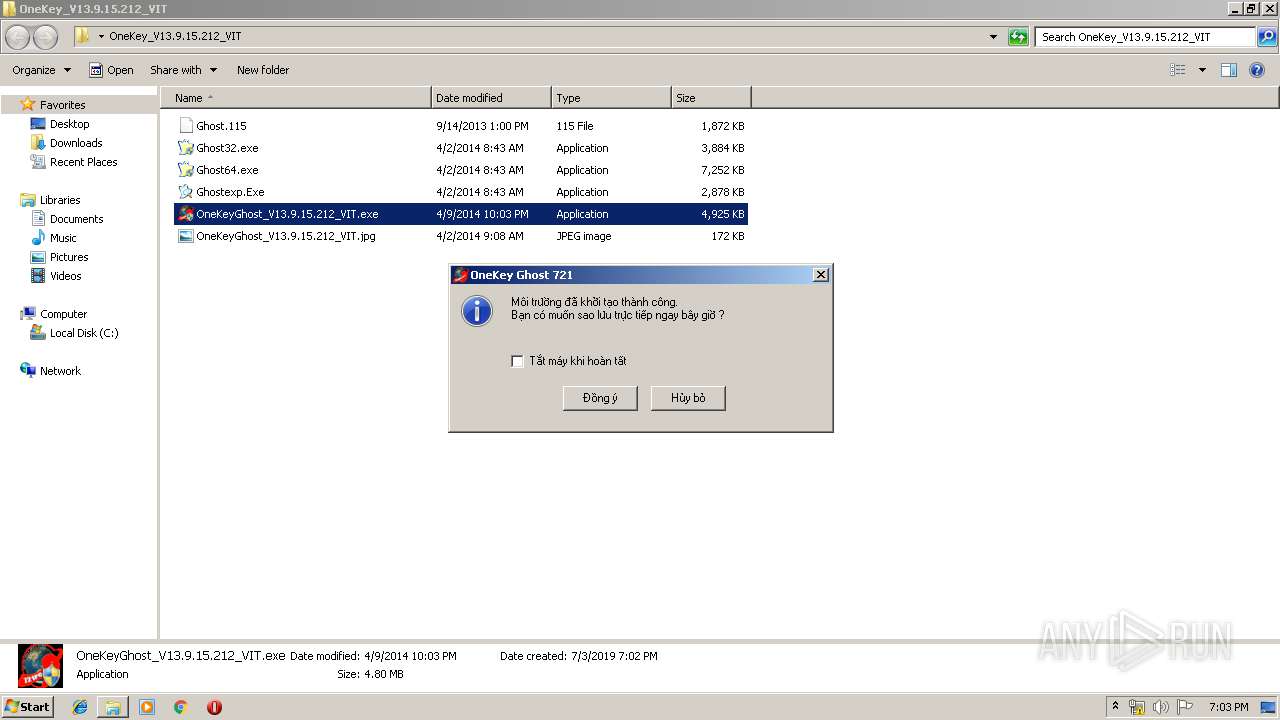Click Open in the command bar
Image resolution: width=1280 pixels, height=720 pixels.
pyautogui.click(x=111, y=70)
